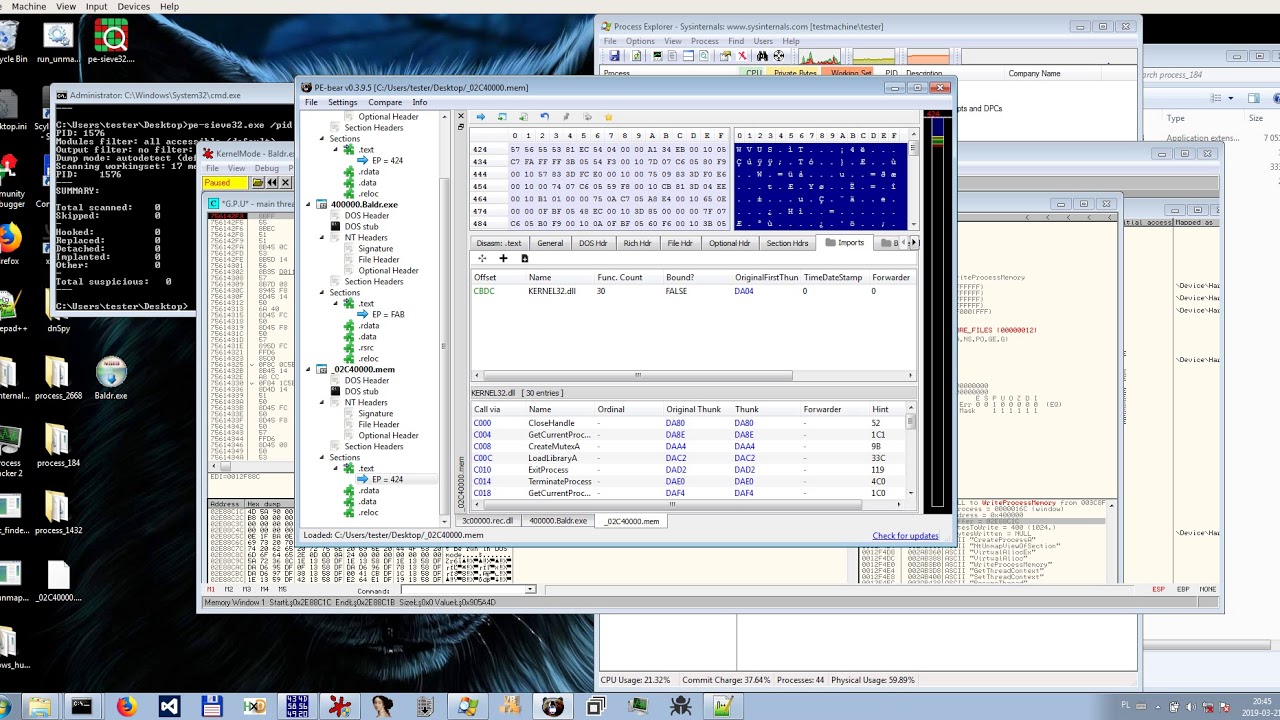Click the close X icon of PE-bear's hex pane
The height and width of the screenshot is (720, 1280).
pos(461,117)
